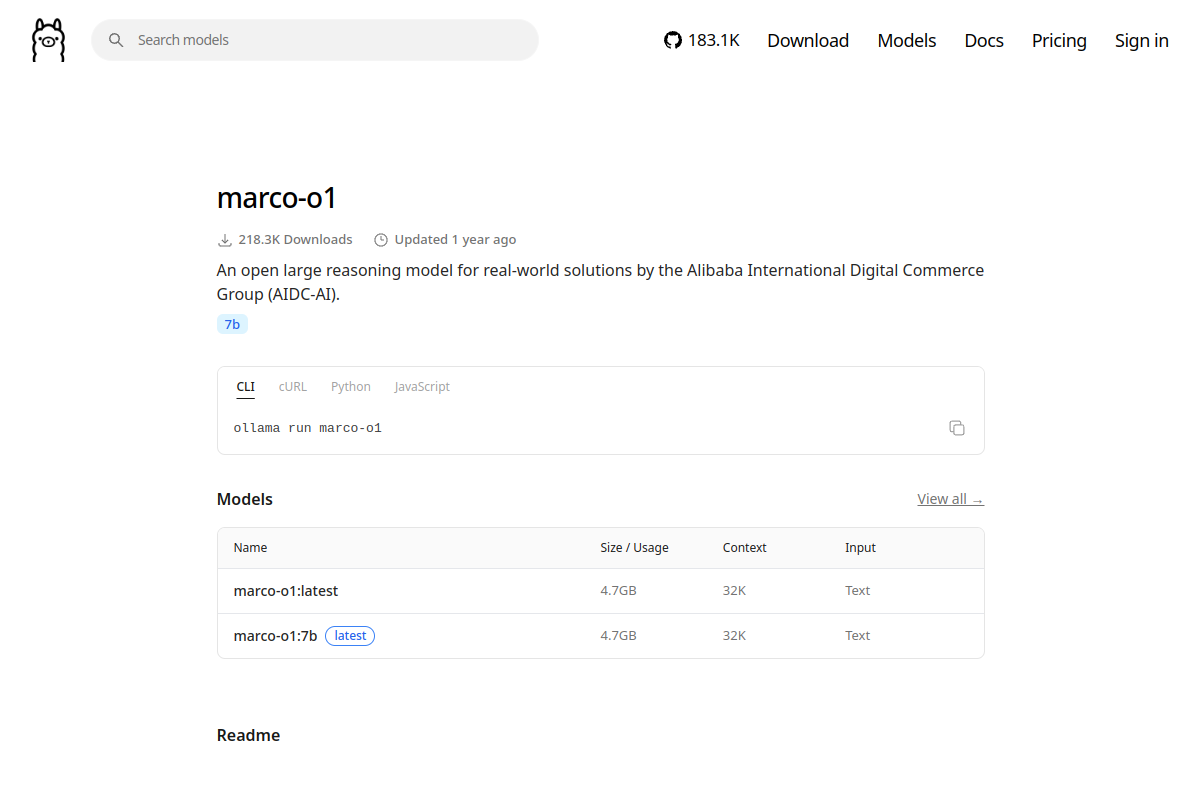The image size is (1200, 800).
Task: Open the marco-o1:latest model
Action: click(x=286, y=591)
